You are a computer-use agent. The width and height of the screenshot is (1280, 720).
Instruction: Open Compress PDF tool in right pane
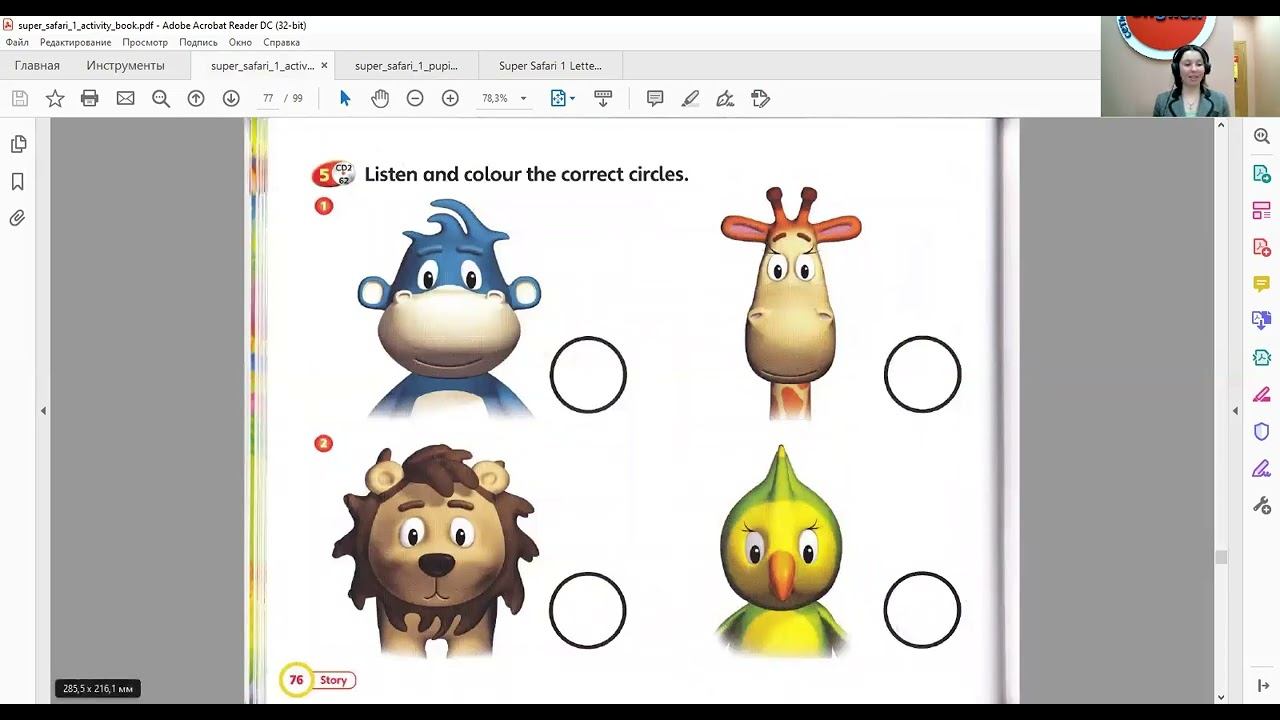(x=1262, y=357)
